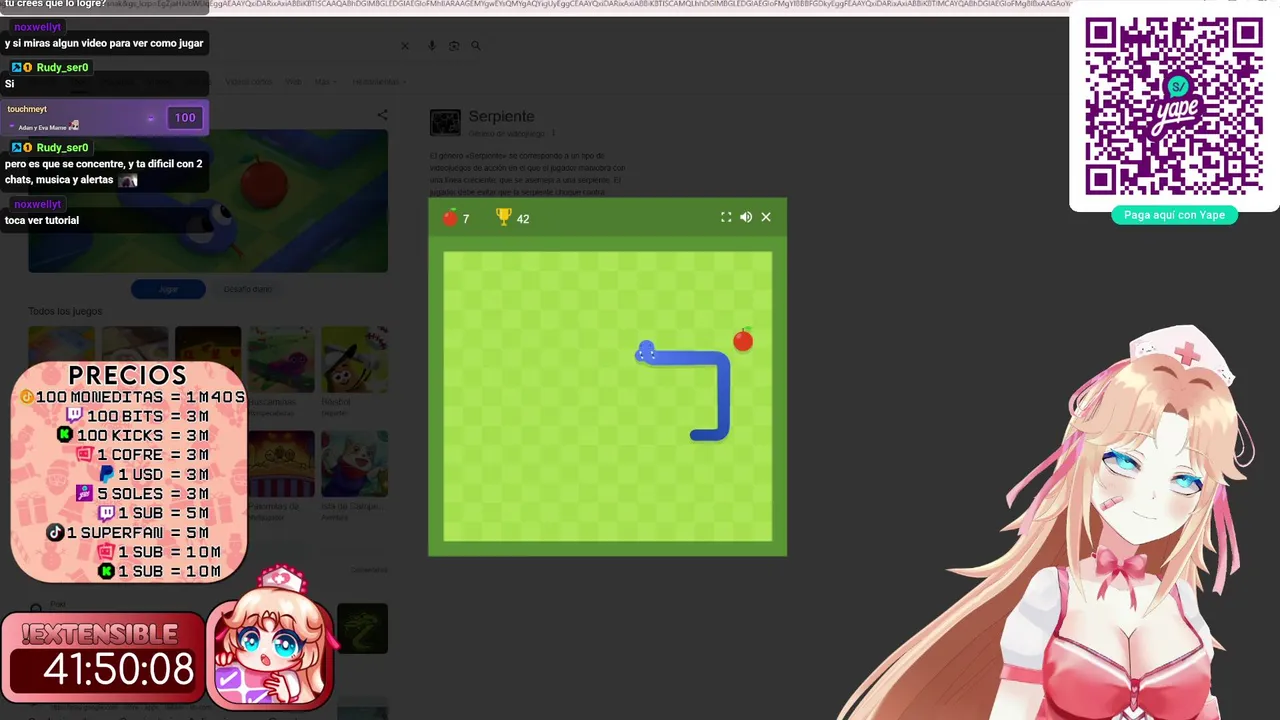This screenshot has width=1280, height=720.
Task: Close the Snake game overlay
Action: click(x=766, y=217)
